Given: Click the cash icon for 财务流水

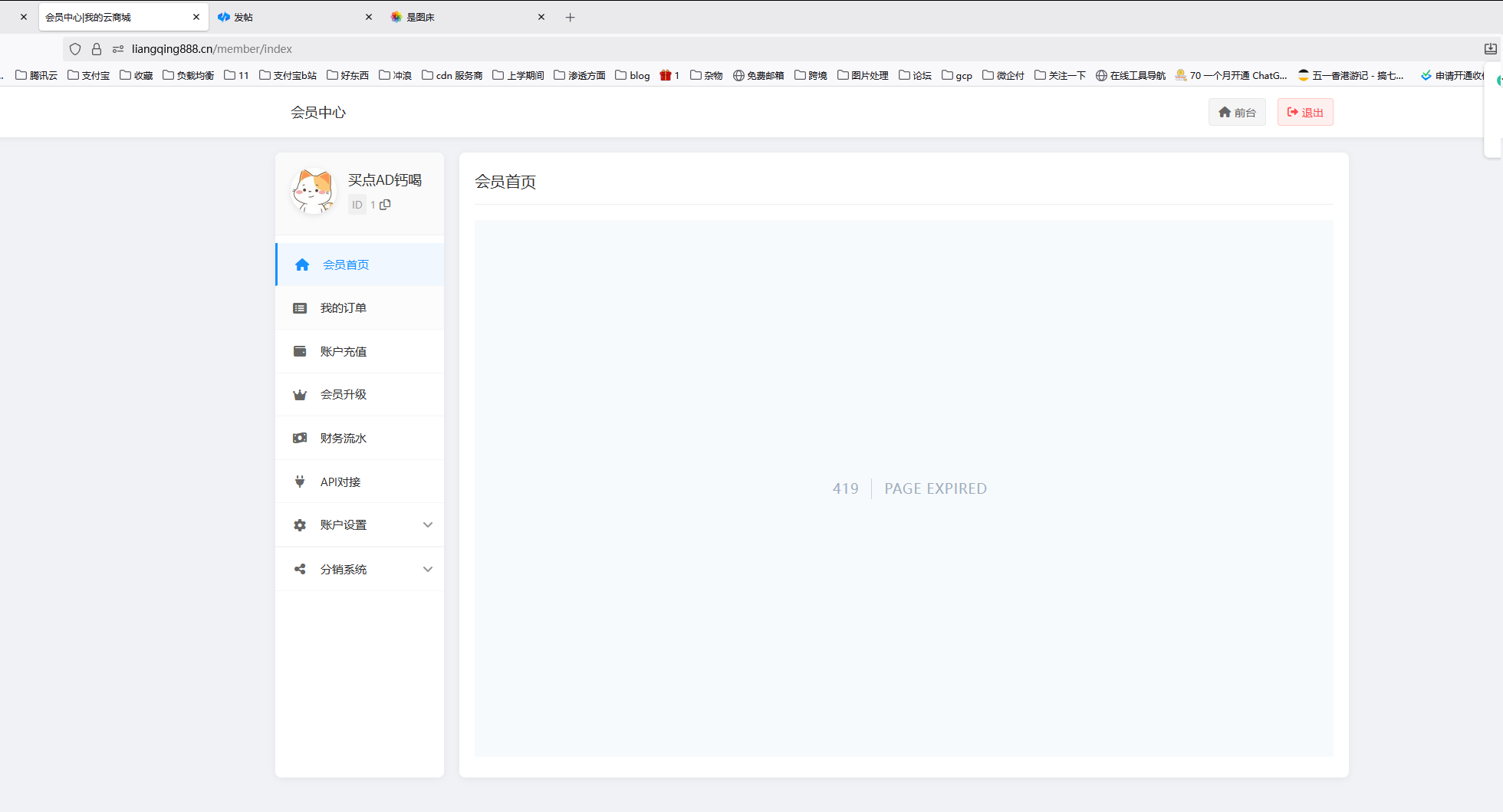Looking at the screenshot, I should coord(300,438).
